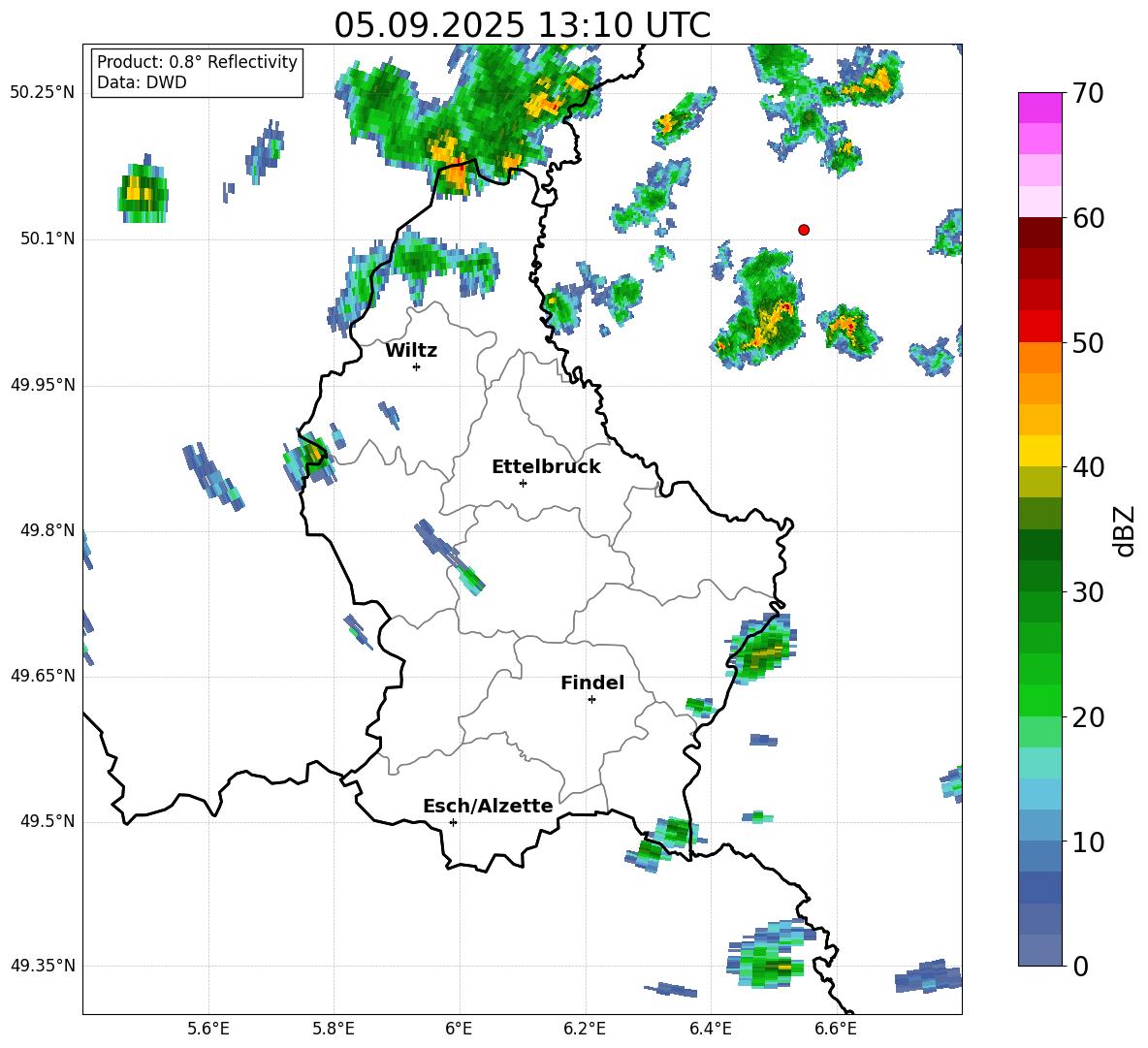Viewport: 1148px width, 1048px height.
Task: Pick the Esch/Alzette station cross marker
Action: 453,822
